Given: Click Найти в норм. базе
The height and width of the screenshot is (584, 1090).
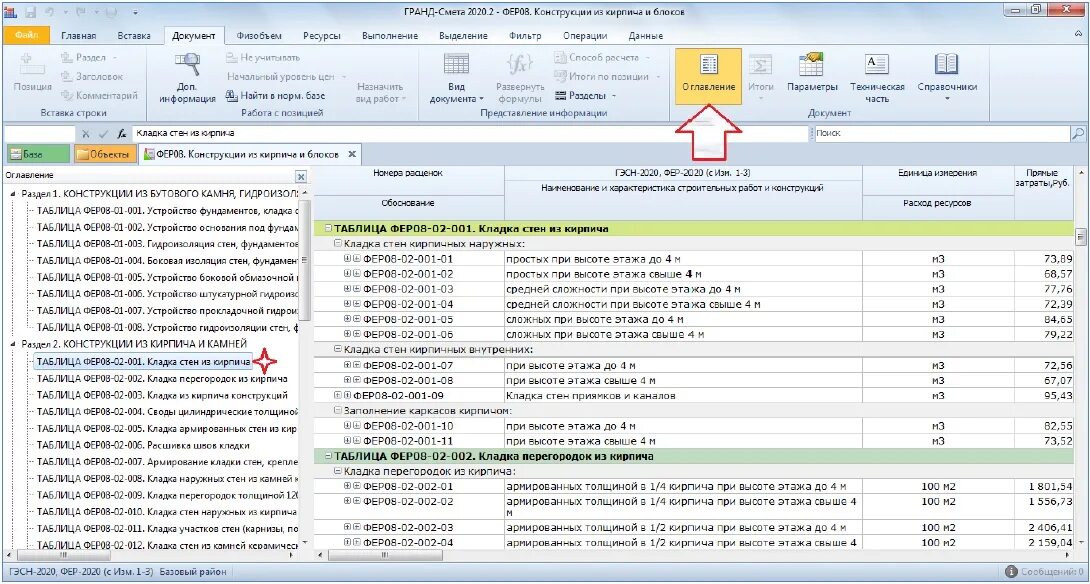Looking at the screenshot, I should click(x=276, y=95).
